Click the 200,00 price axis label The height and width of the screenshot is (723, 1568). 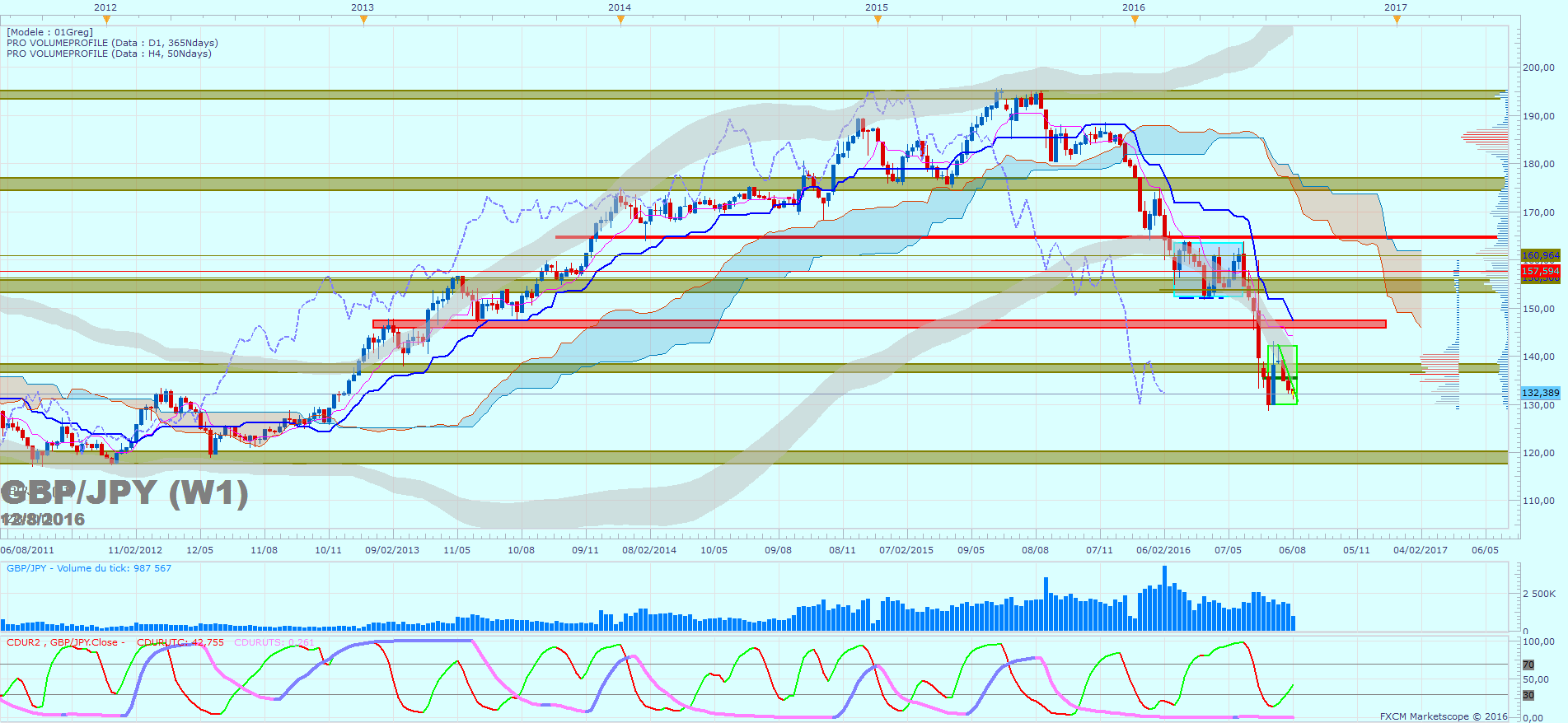(1538, 68)
